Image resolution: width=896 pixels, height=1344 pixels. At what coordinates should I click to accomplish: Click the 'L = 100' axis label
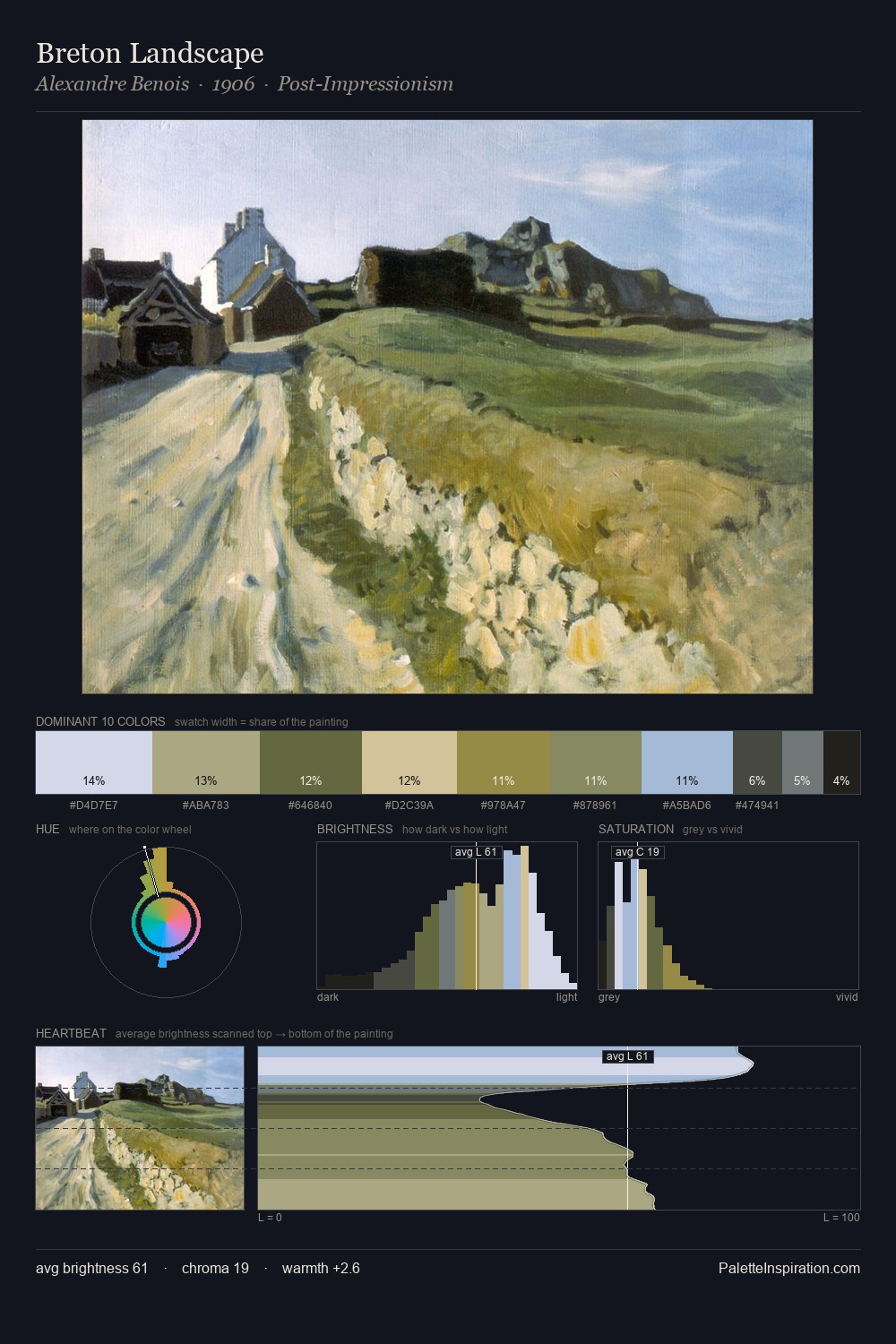[841, 1218]
